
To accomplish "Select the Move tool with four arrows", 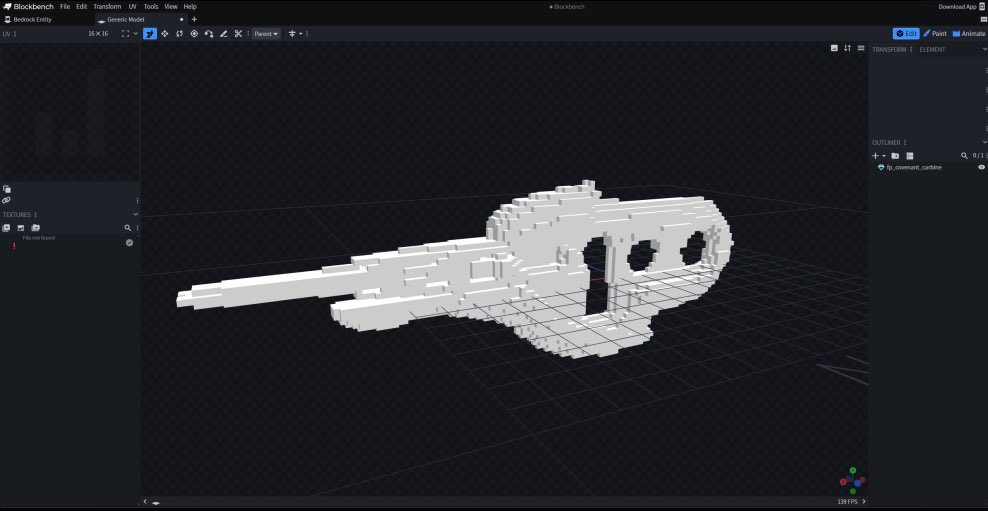I will click(164, 33).
